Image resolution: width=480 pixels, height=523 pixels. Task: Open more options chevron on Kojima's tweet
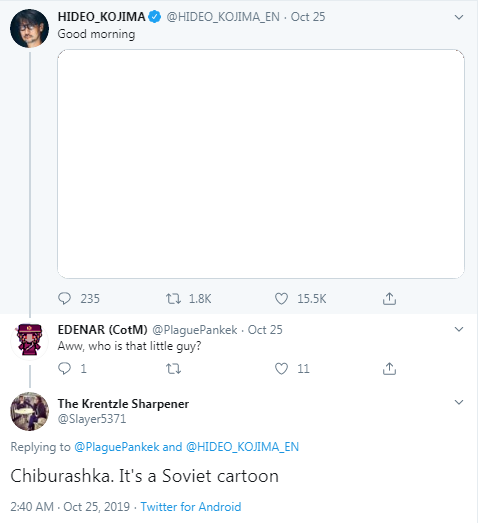[x=459, y=17]
